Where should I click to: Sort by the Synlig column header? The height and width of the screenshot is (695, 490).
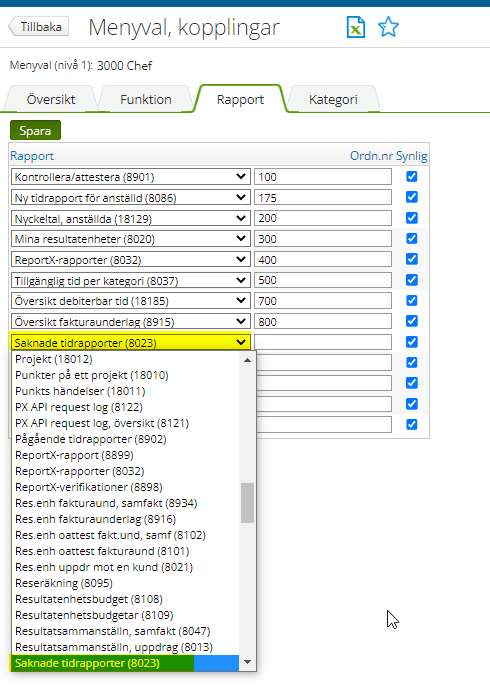point(412,156)
